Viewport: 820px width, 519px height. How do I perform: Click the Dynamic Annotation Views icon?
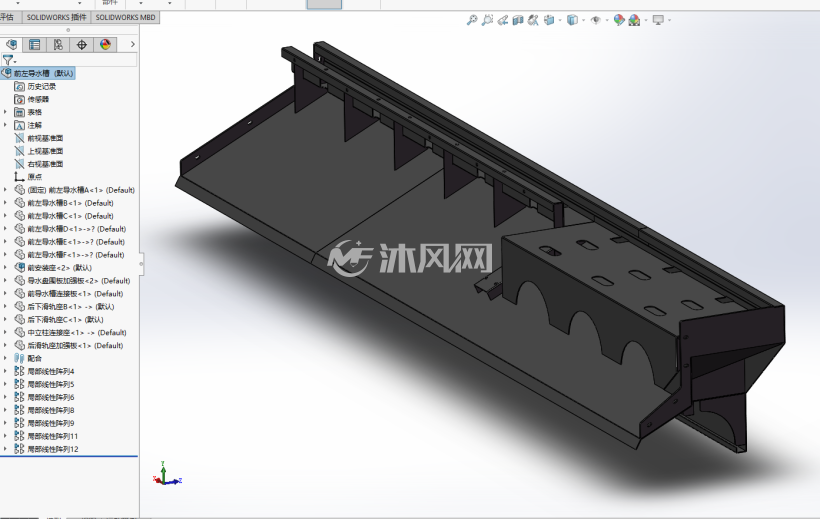(533, 20)
